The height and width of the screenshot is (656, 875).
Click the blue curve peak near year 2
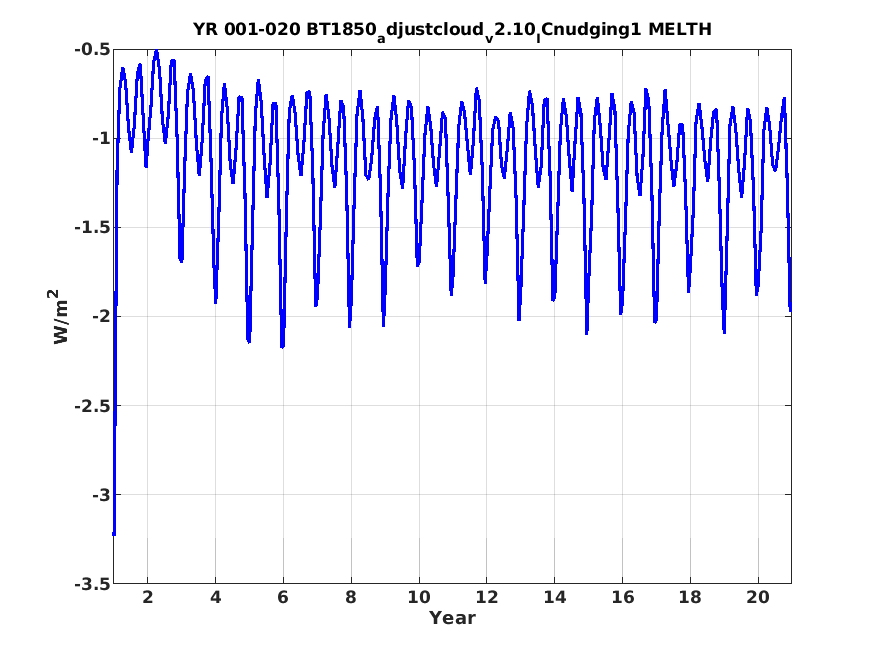point(156,52)
